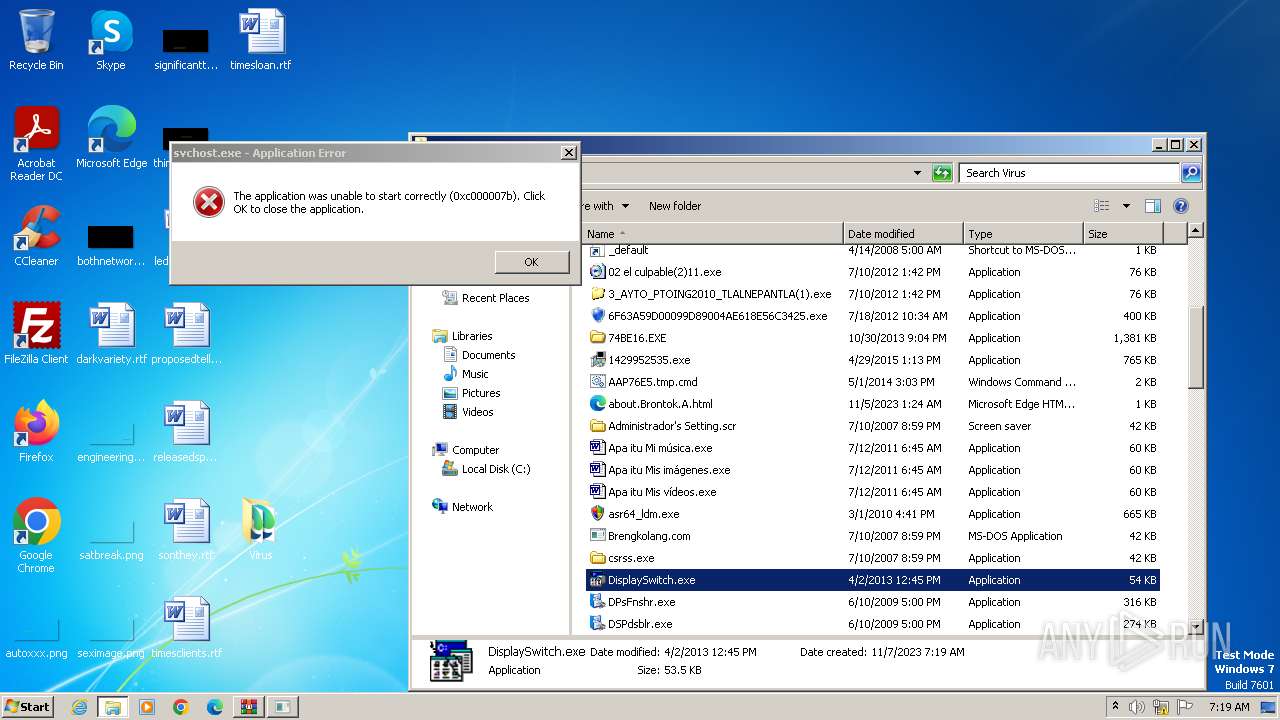1280x720 pixels.
Task: Select the sonthey.rtf desktop file
Action: point(186,530)
